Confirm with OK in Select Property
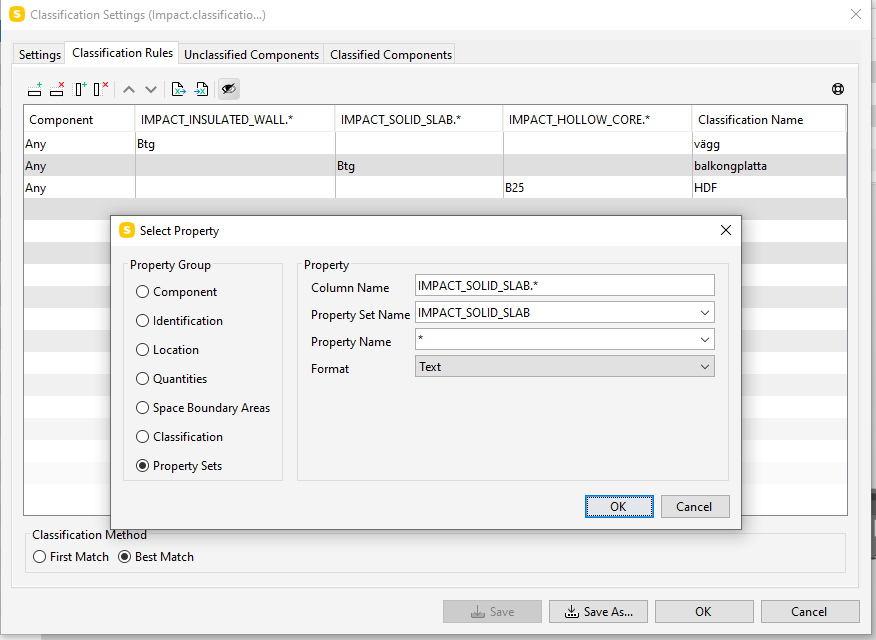 [619, 507]
